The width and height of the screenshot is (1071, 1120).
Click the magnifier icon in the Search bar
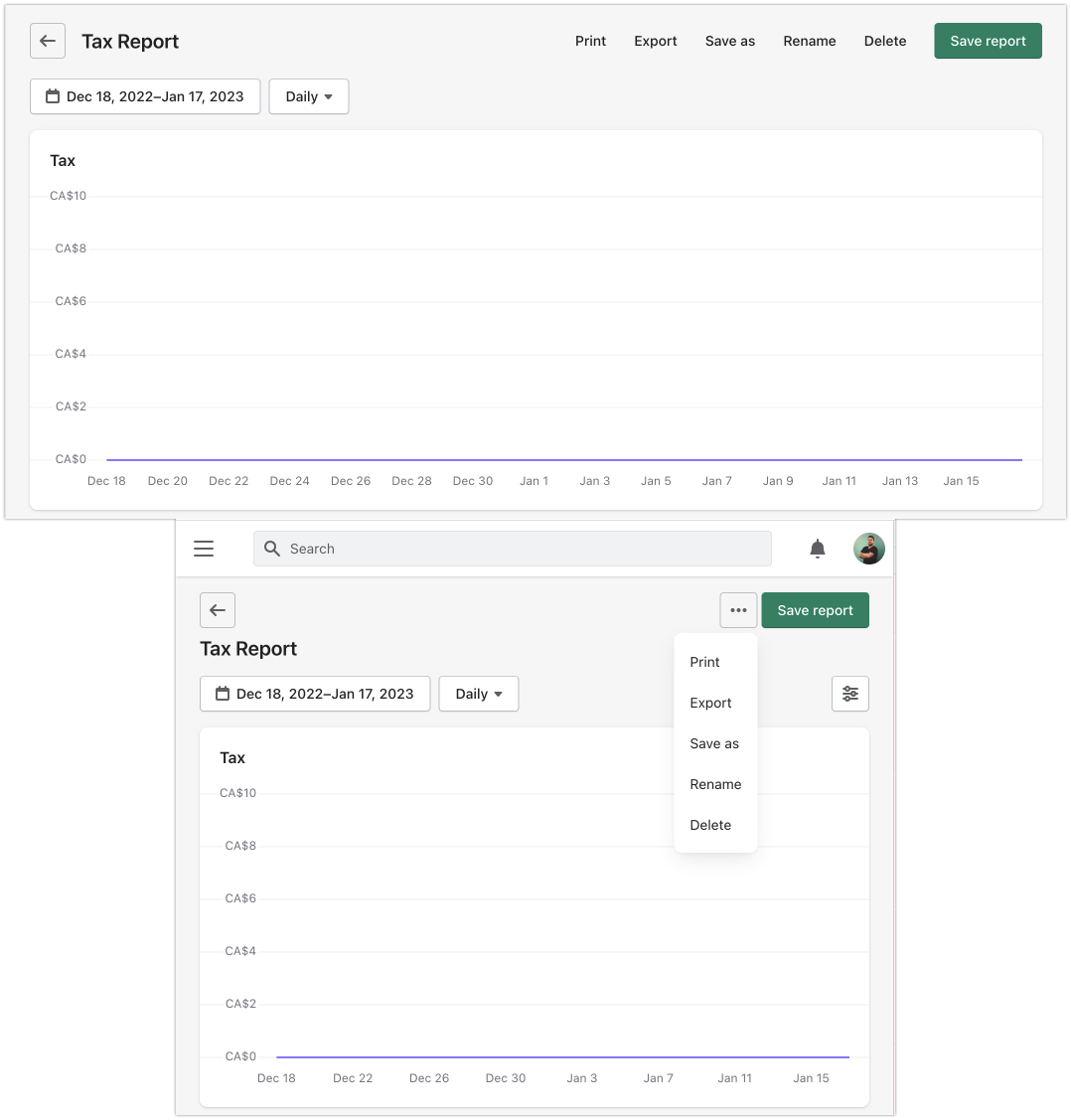pos(272,549)
